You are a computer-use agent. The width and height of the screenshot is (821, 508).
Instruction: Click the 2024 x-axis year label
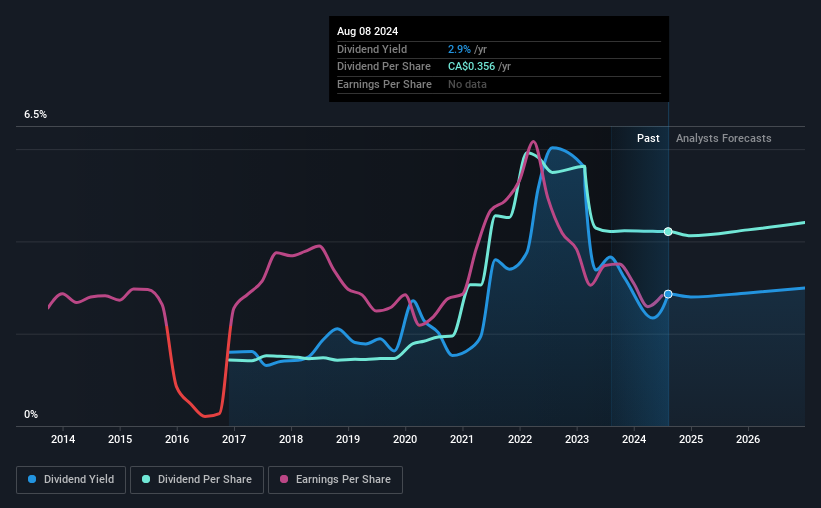(634, 439)
